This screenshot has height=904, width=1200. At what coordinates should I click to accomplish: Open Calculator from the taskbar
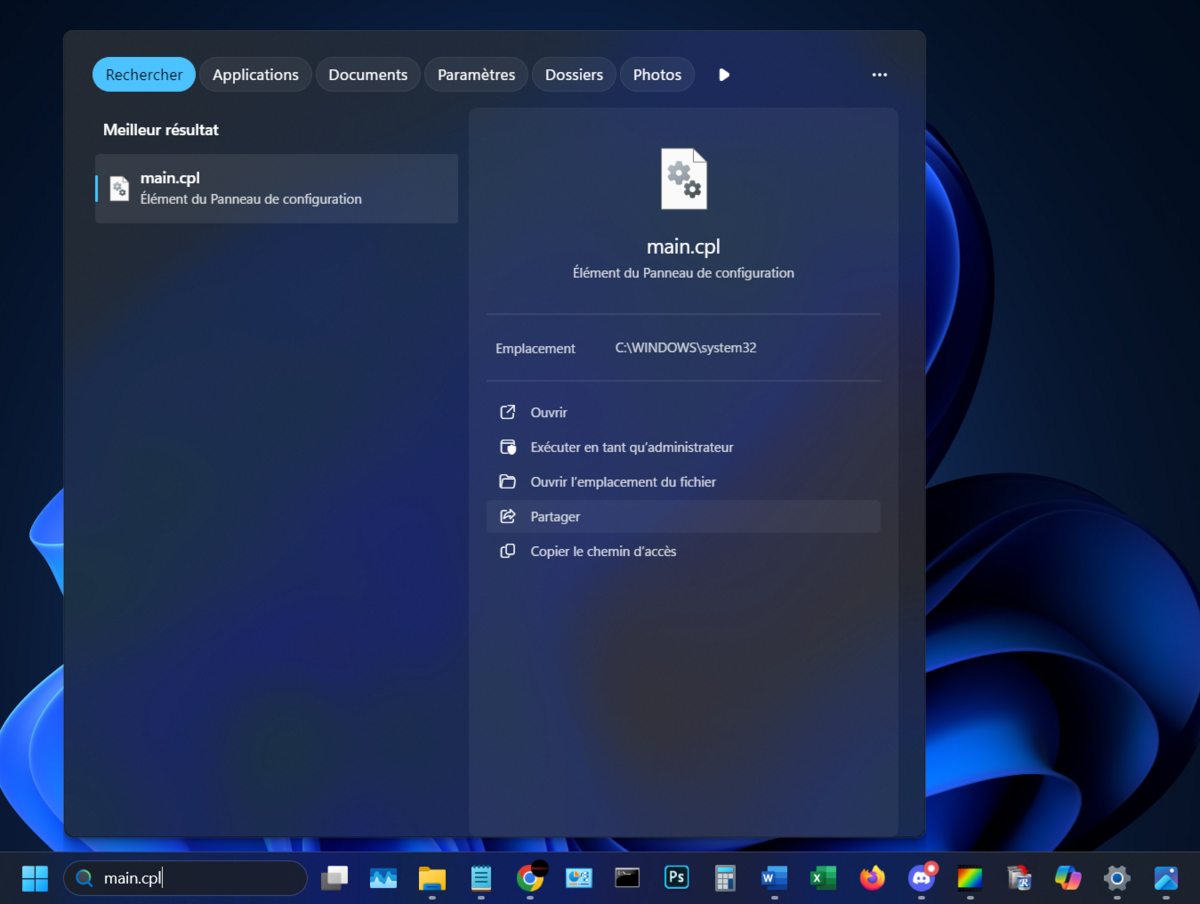pyautogui.click(x=726, y=878)
